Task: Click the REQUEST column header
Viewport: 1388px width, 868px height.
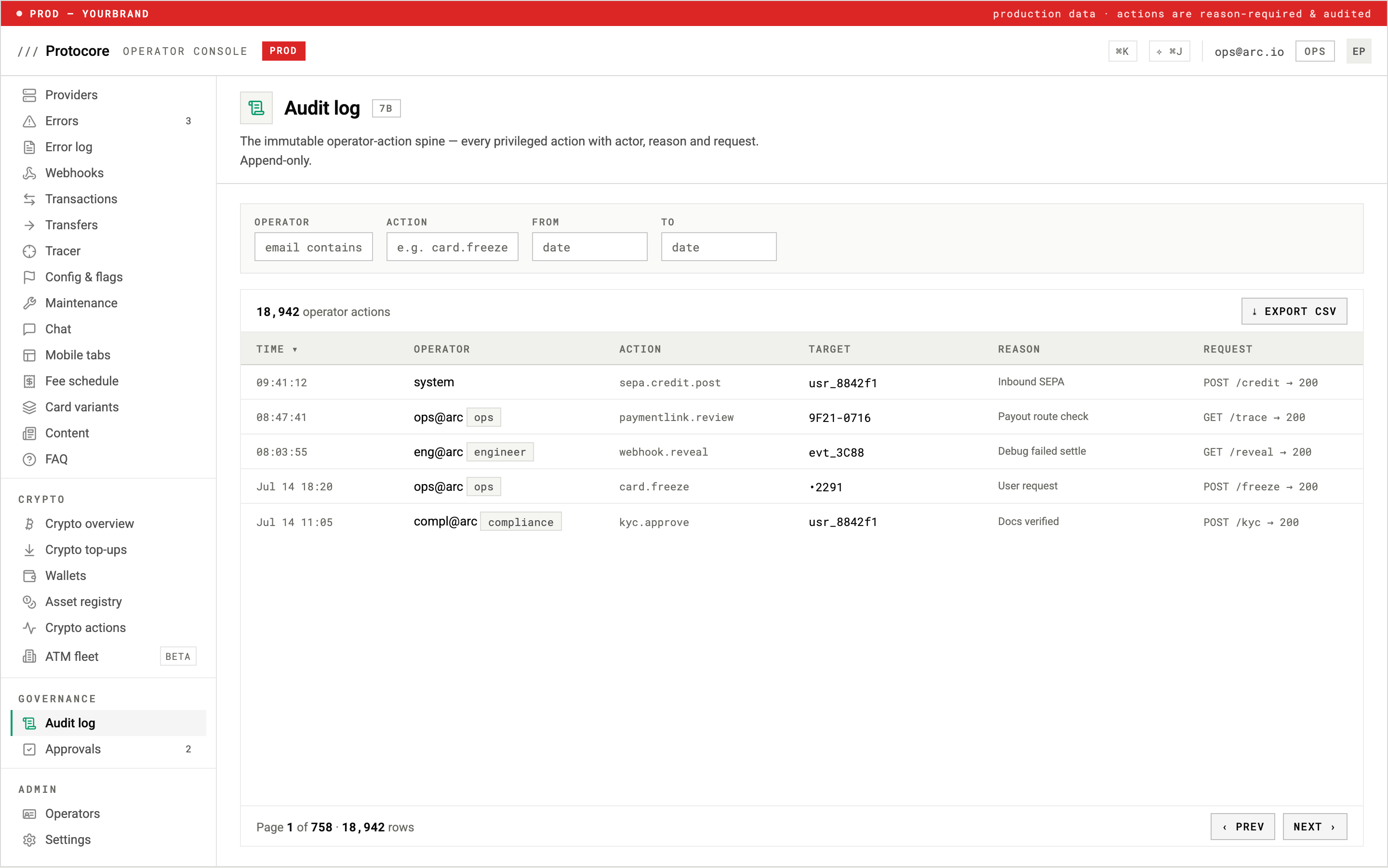Action: pyautogui.click(x=1228, y=349)
